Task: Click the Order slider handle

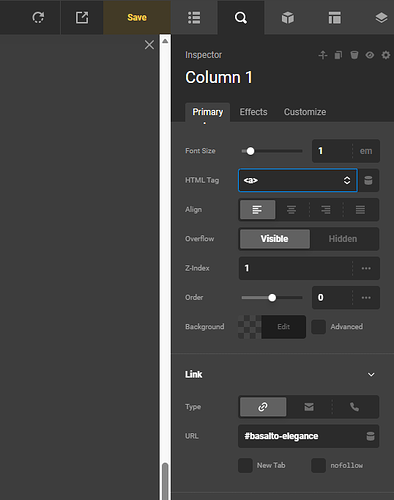Action: click(272, 298)
